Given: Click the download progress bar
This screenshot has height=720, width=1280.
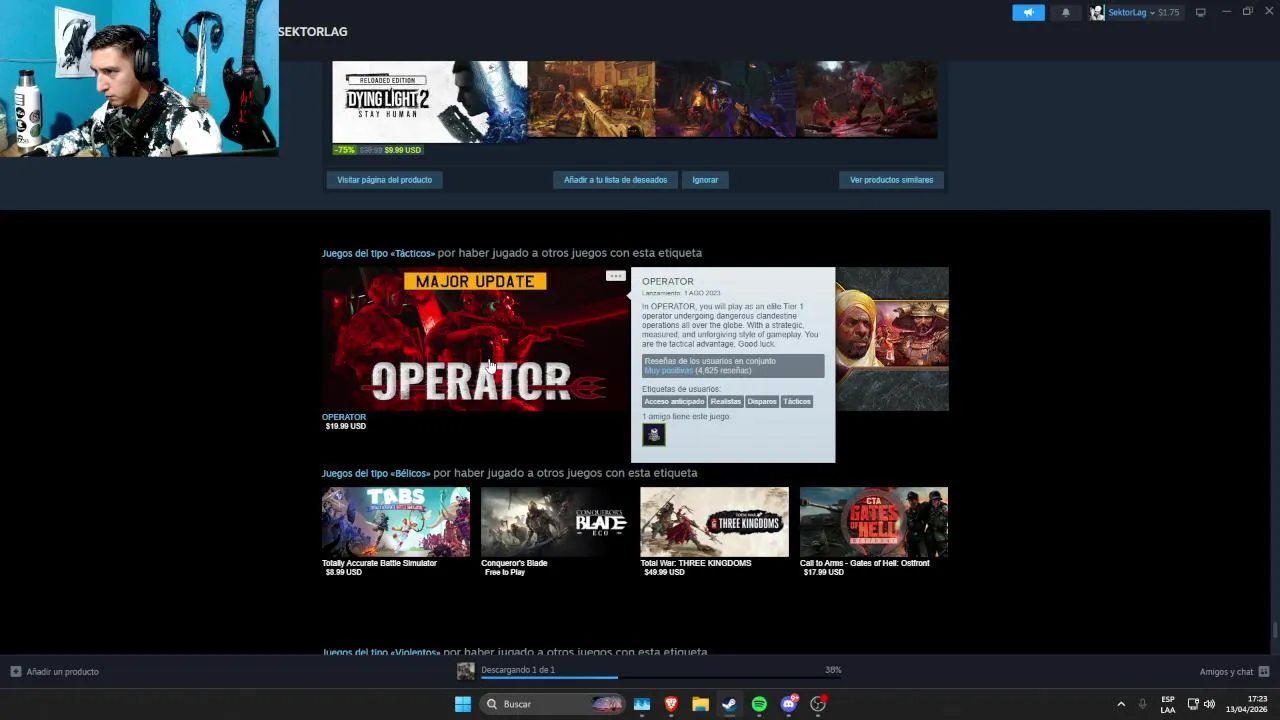Looking at the screenshot, I should (x=661, y=678).
